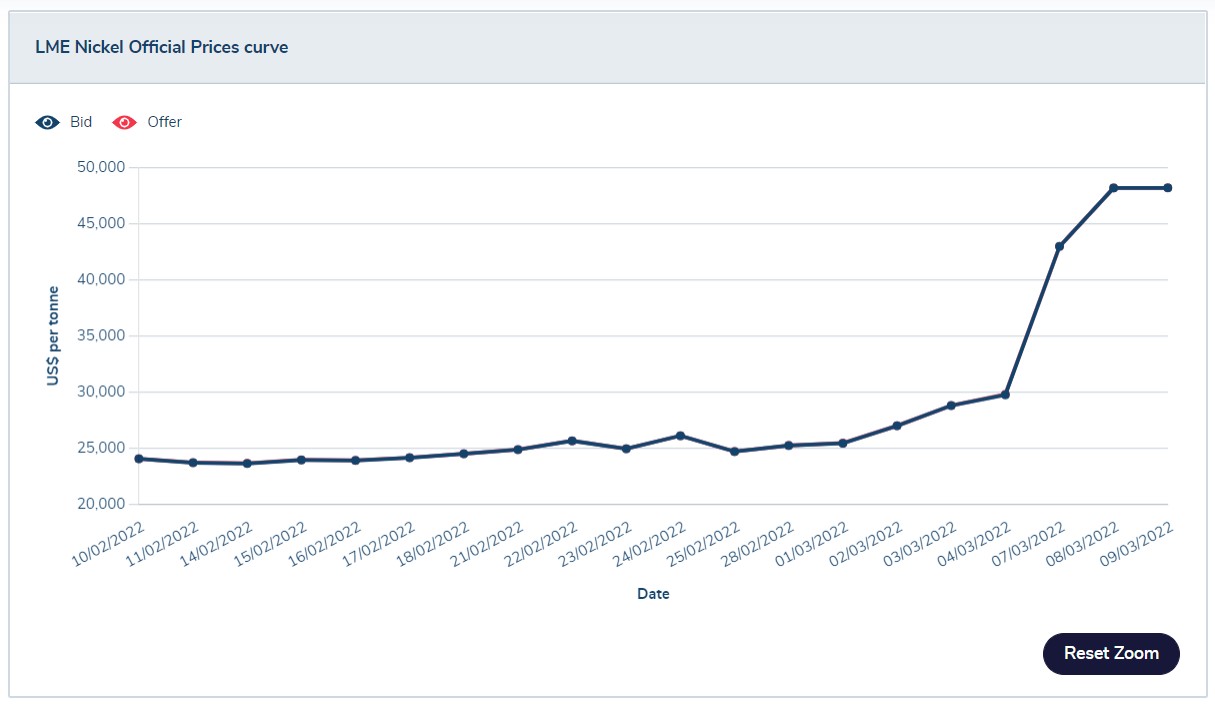Select the 03/03/2022 data point
The height and width of the screenshot is (705, 1215).
pyautogui.click(x=951, y=405)
